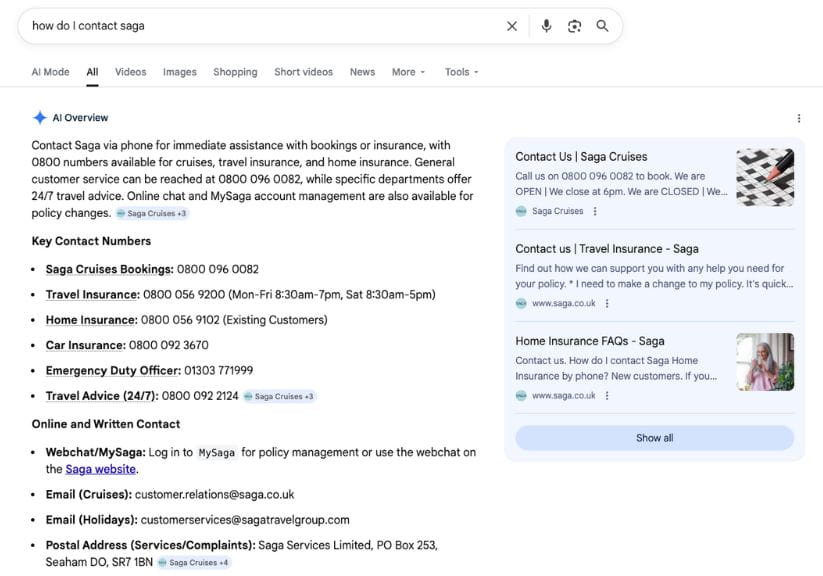Click the Saga Cruises favicon on the first card

(522, 211)
